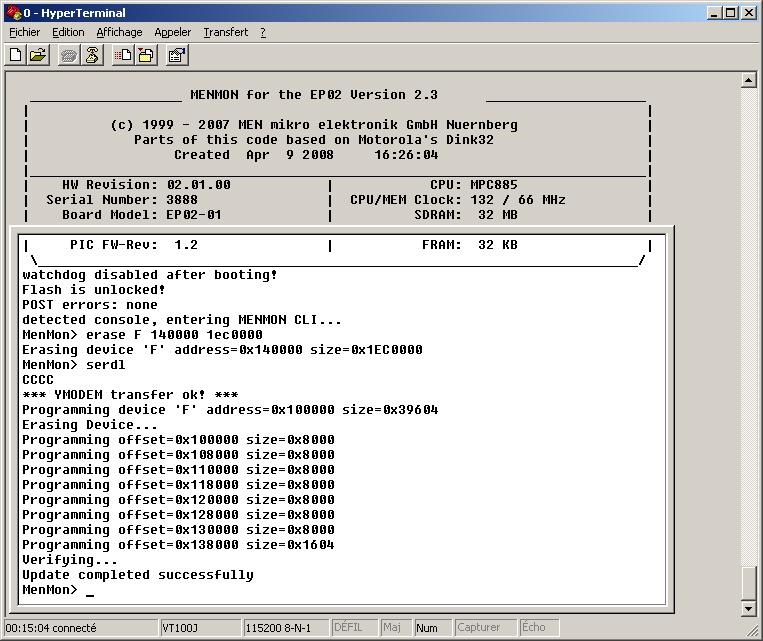This screenshot has height=641, width=763.
Task: Open the ? help menu
Action: click(263, 32)
